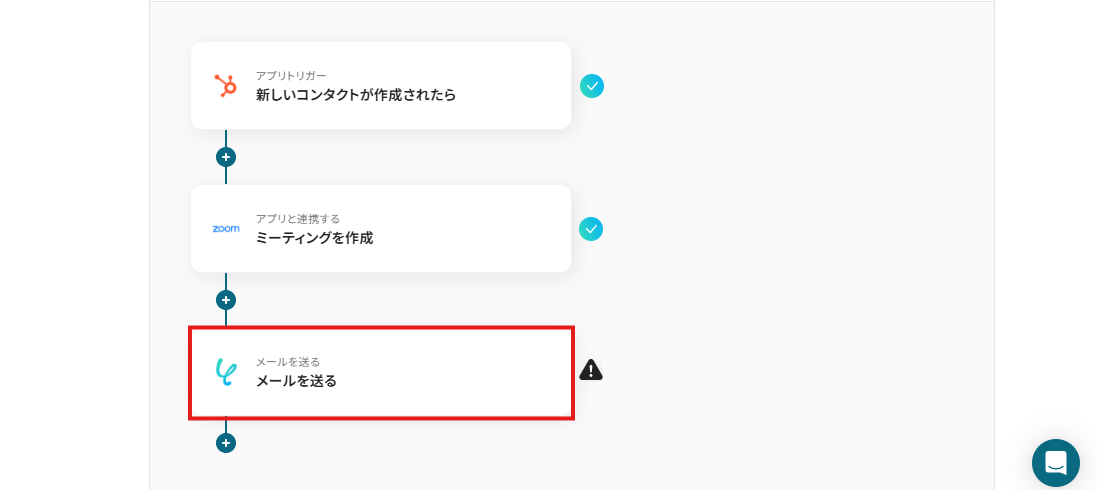Click the checkmark beside ミーティングを作成 step
This screenshot has height=490, width=1097.
tap(591, 229)
